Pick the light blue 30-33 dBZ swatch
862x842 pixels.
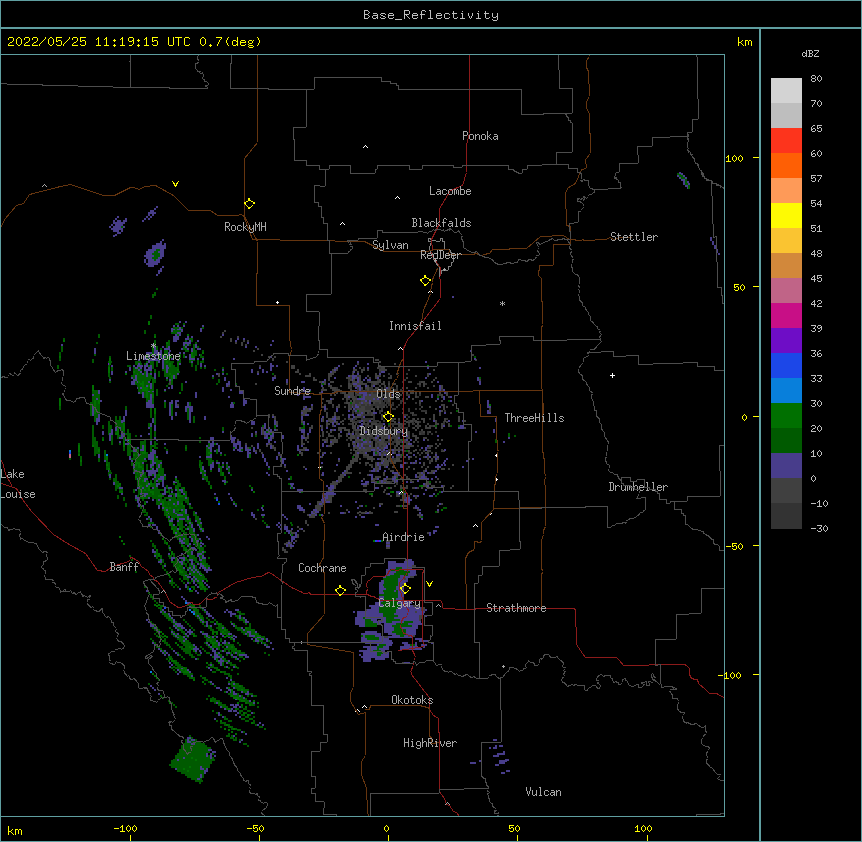coord(786,390)
